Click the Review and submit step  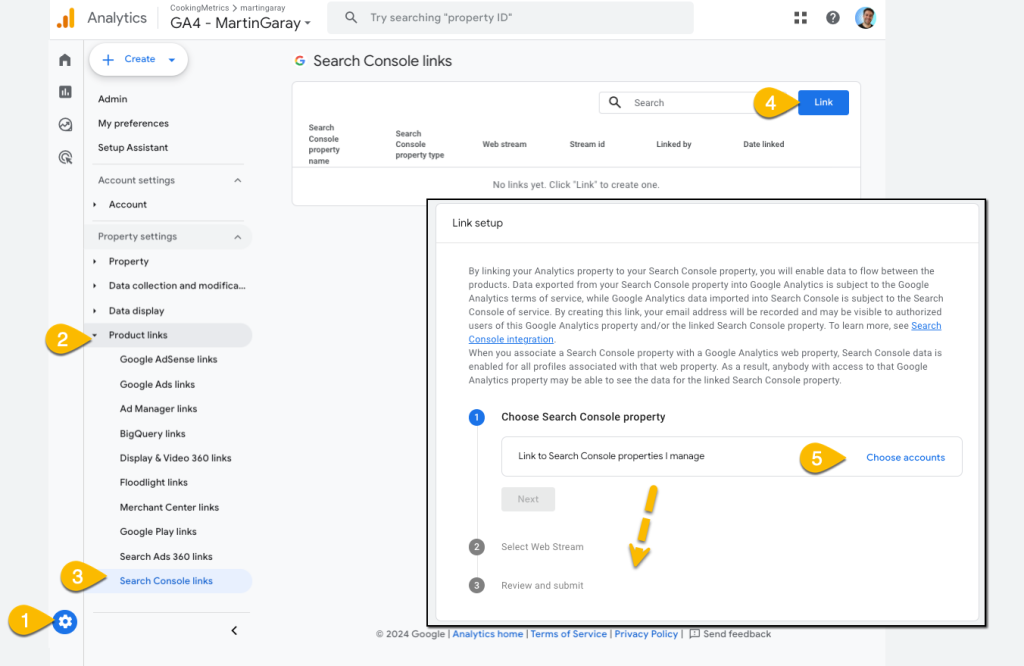click(542, 586)
